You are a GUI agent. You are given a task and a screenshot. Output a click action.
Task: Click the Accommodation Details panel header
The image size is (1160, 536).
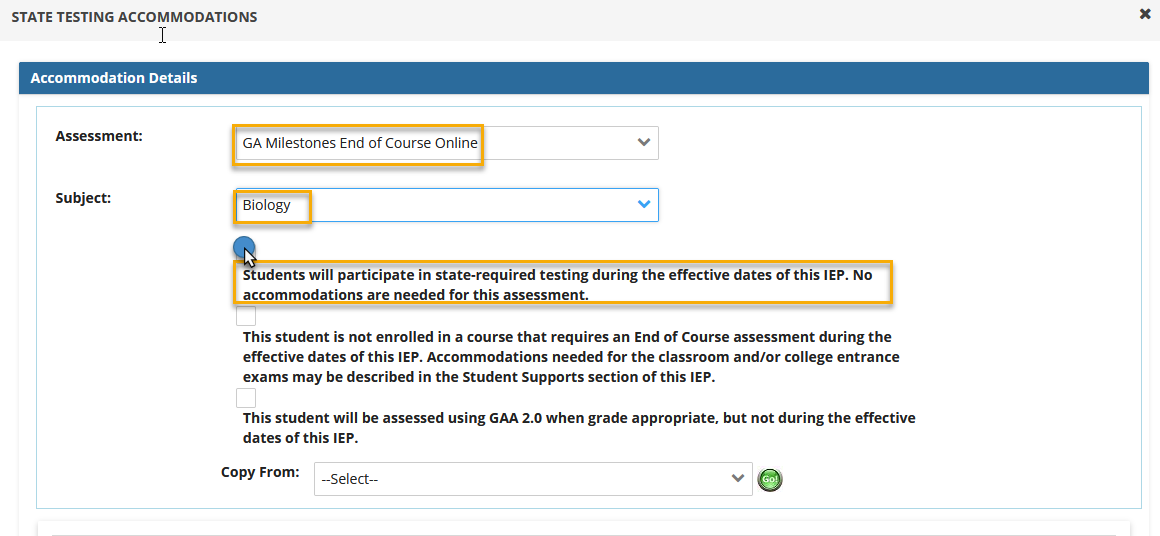(580, 78)
